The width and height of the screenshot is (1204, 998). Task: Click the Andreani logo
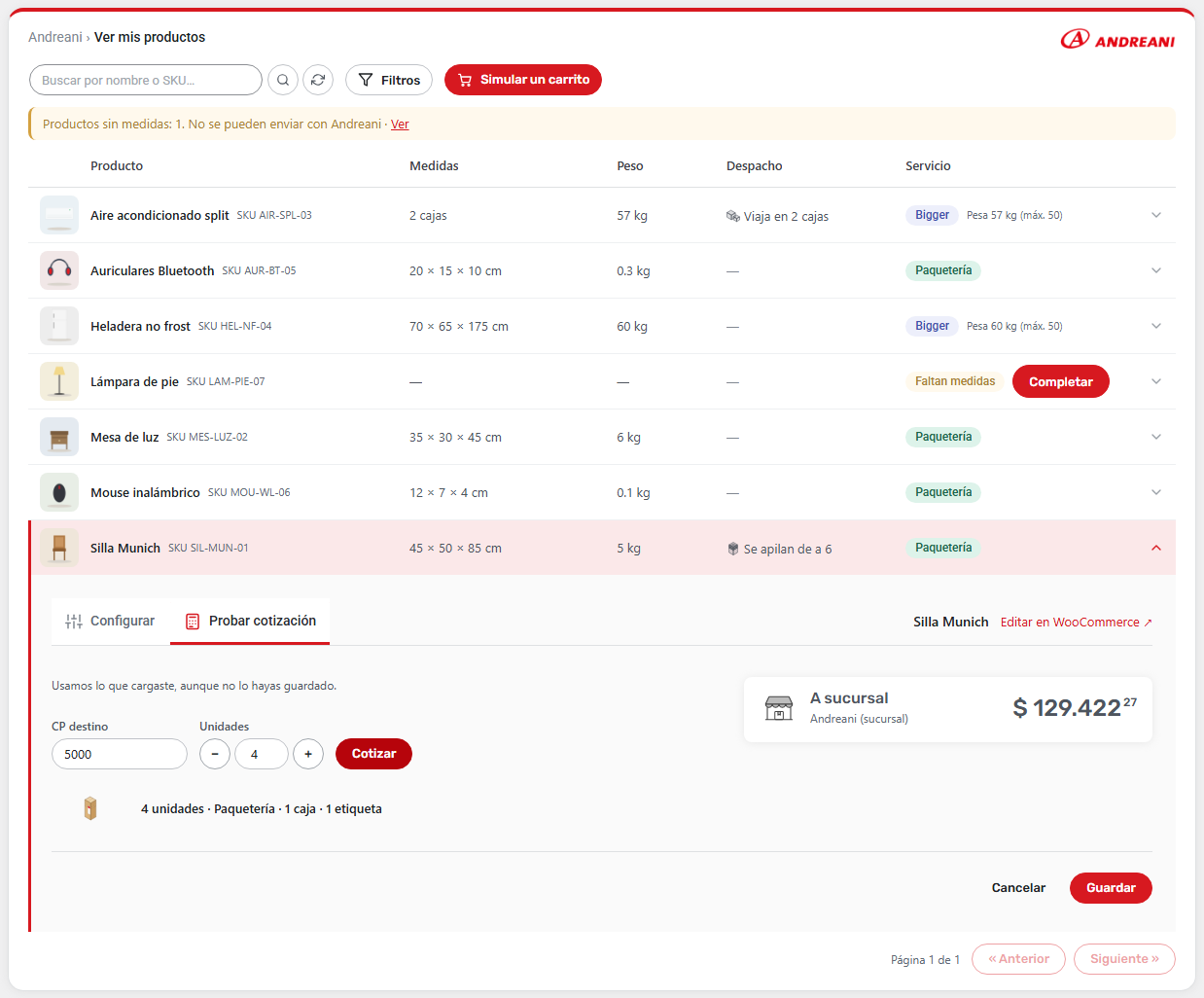1117,39
